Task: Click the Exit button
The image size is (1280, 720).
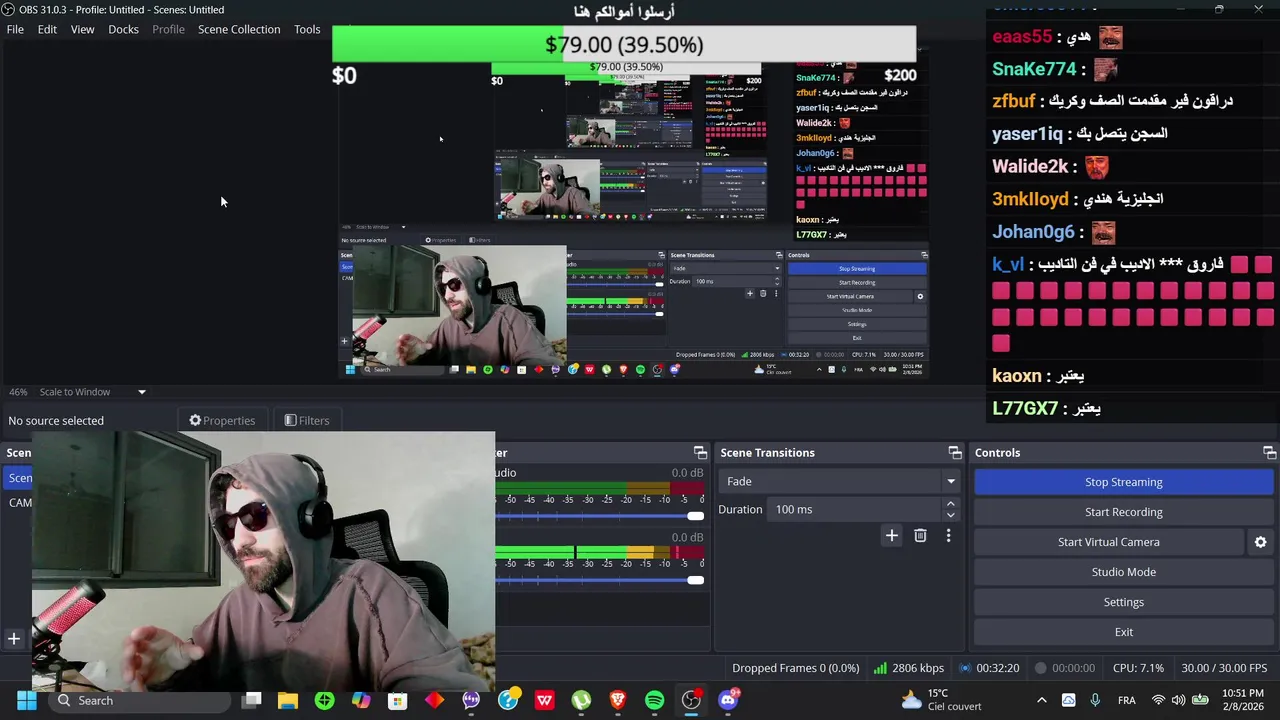Action: click(1124, 632)
